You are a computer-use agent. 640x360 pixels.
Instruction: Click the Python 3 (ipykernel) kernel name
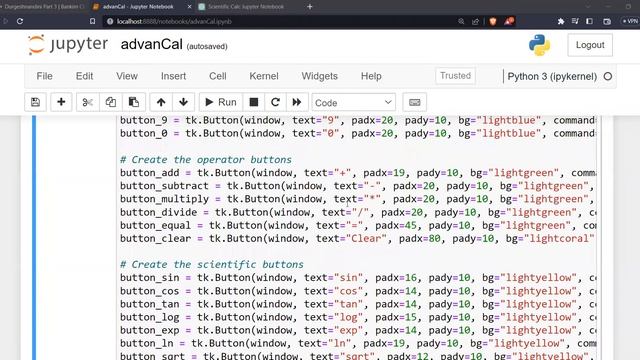click(552, 76)
